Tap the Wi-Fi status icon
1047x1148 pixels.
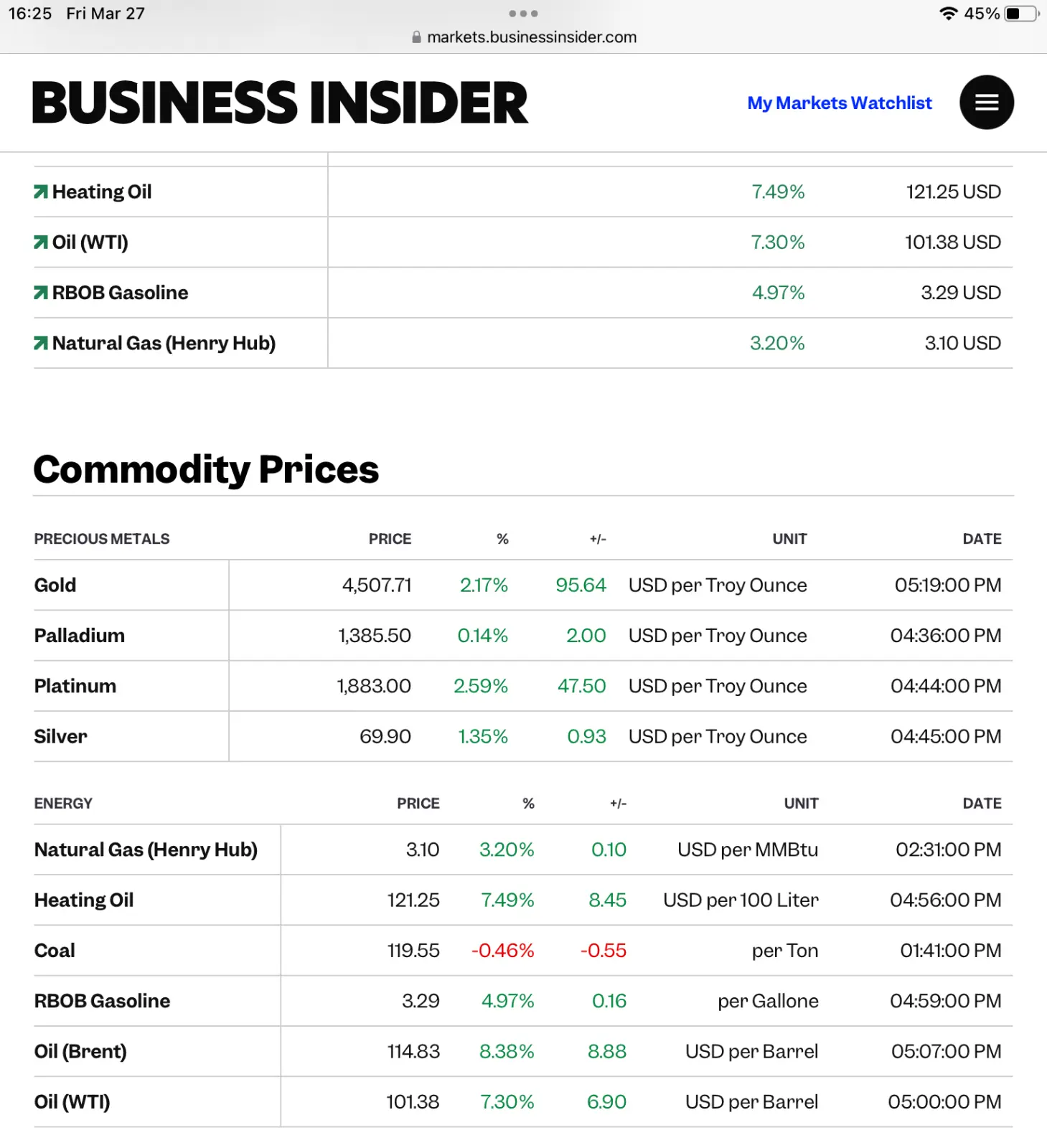(x=949, y=14)
